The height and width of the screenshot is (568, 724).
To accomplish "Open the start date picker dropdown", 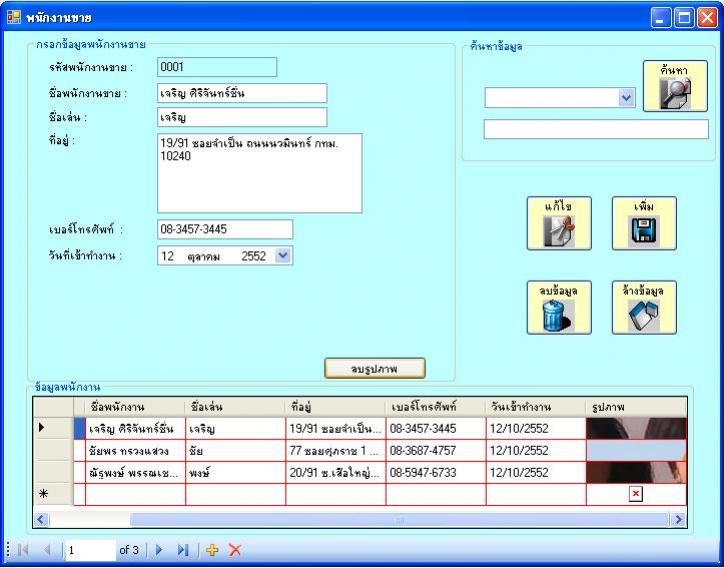I will pos(281,256).
